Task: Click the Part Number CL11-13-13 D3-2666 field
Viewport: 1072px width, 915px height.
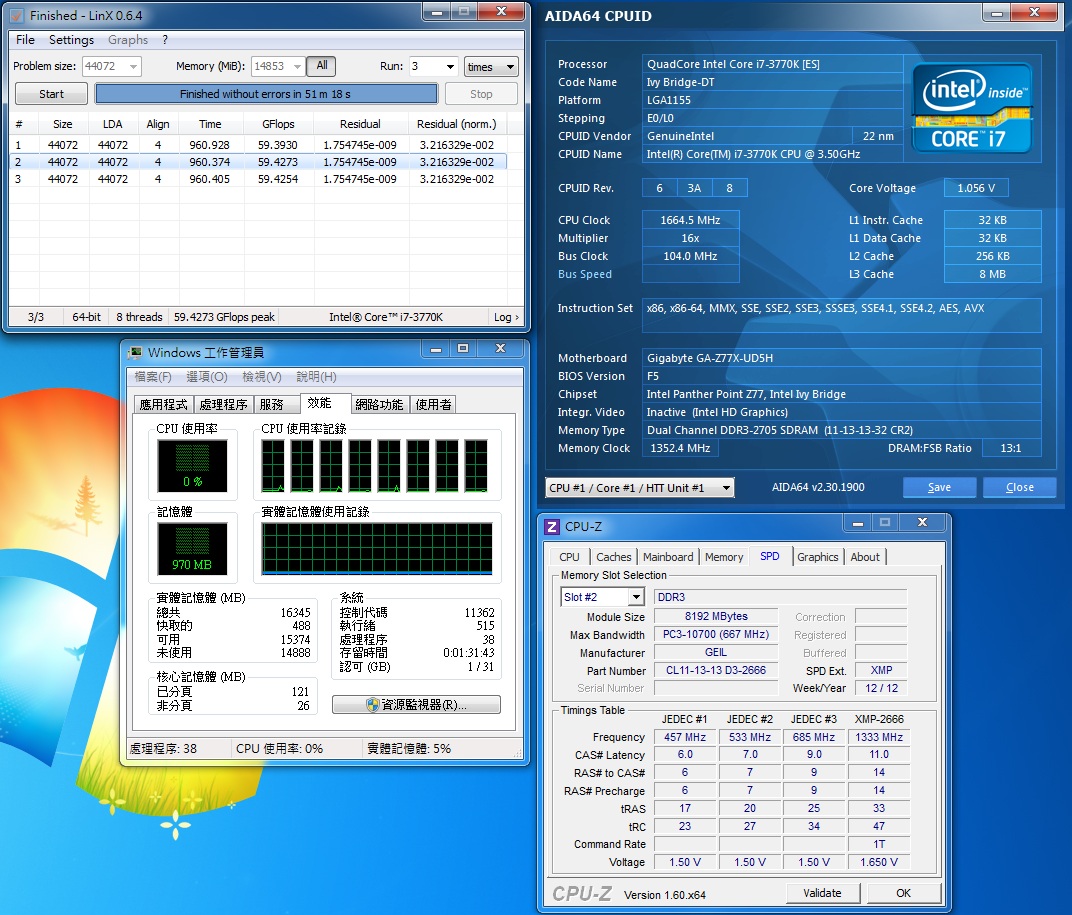Action: 716,670
